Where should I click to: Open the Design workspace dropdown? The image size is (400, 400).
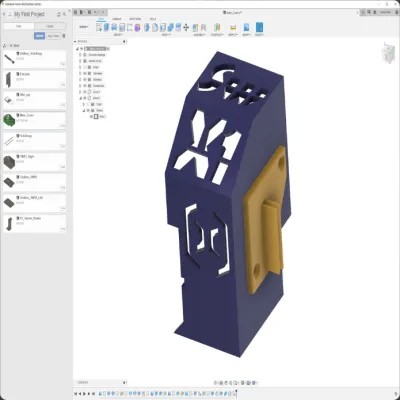pyautogui.click(x=84, y=27)
